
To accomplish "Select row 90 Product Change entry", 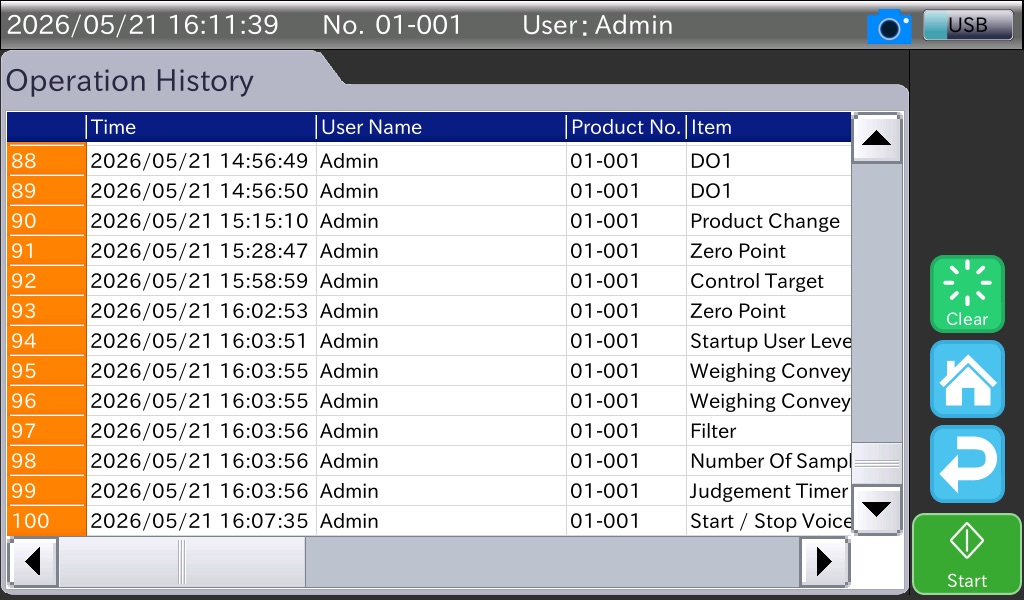I will pos(429,221).
